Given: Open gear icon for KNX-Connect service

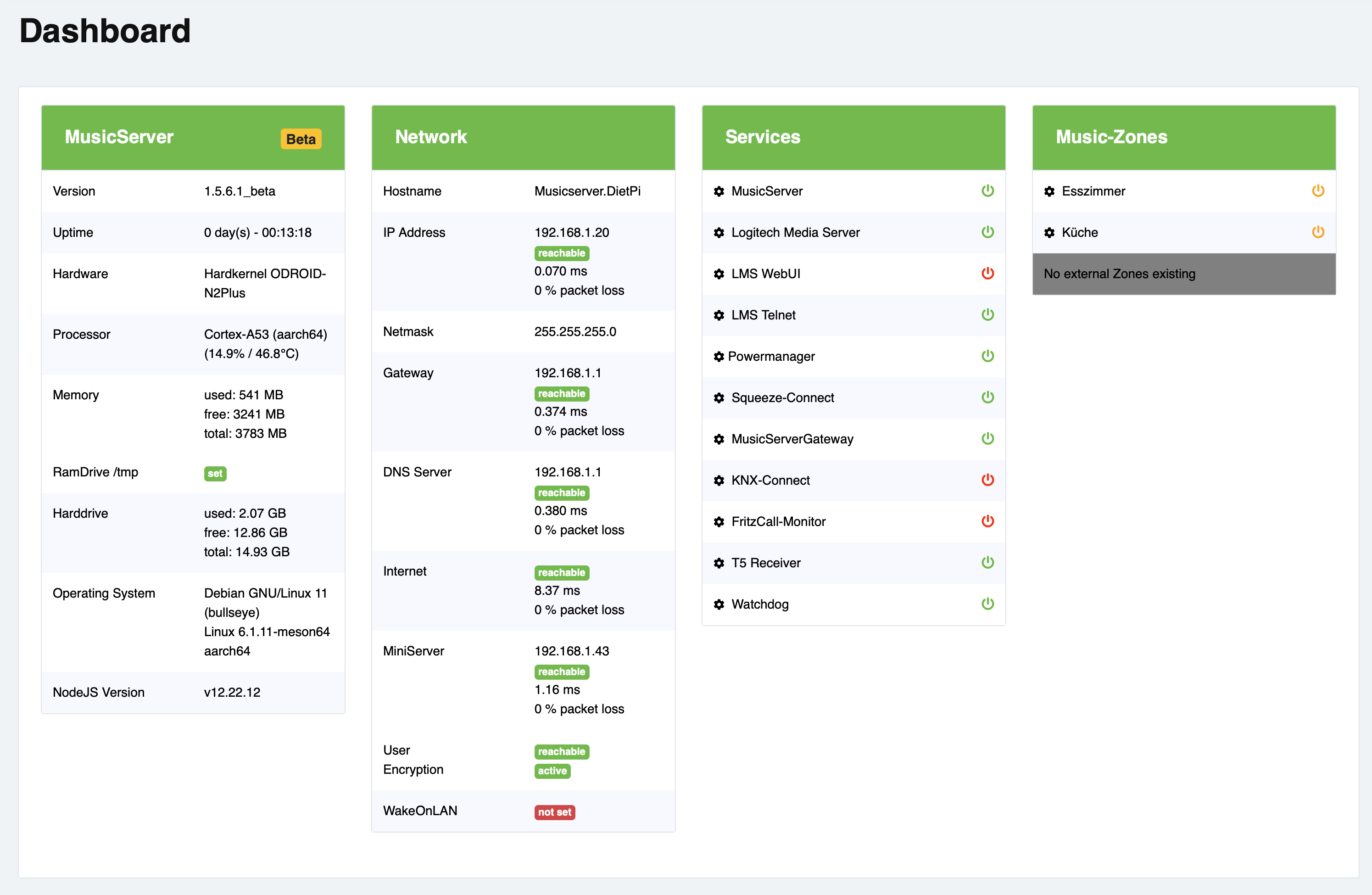Looking at the screenshot, I should tap(719, 481).
